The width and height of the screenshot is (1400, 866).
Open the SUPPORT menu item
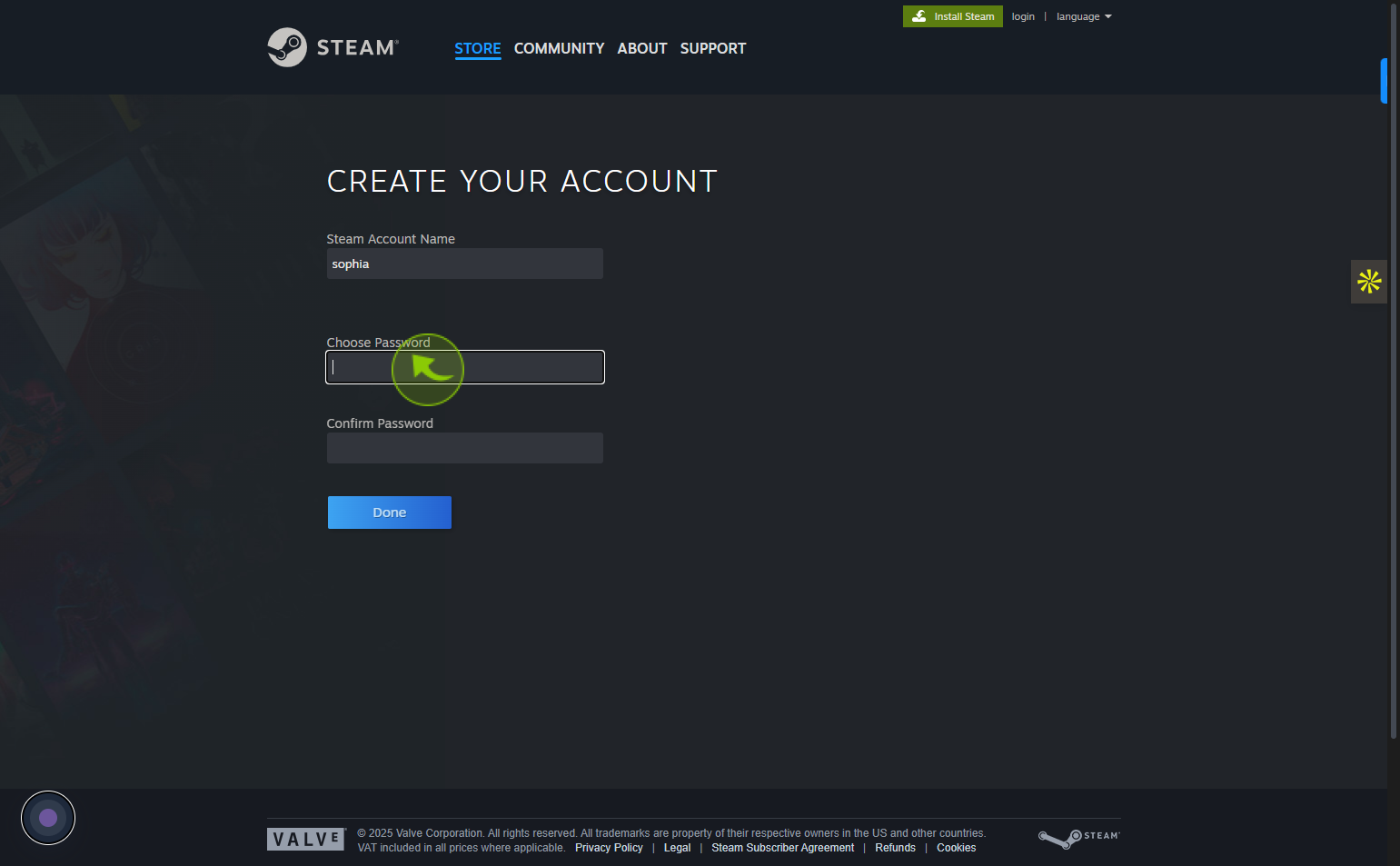click(x=713, y=48)
